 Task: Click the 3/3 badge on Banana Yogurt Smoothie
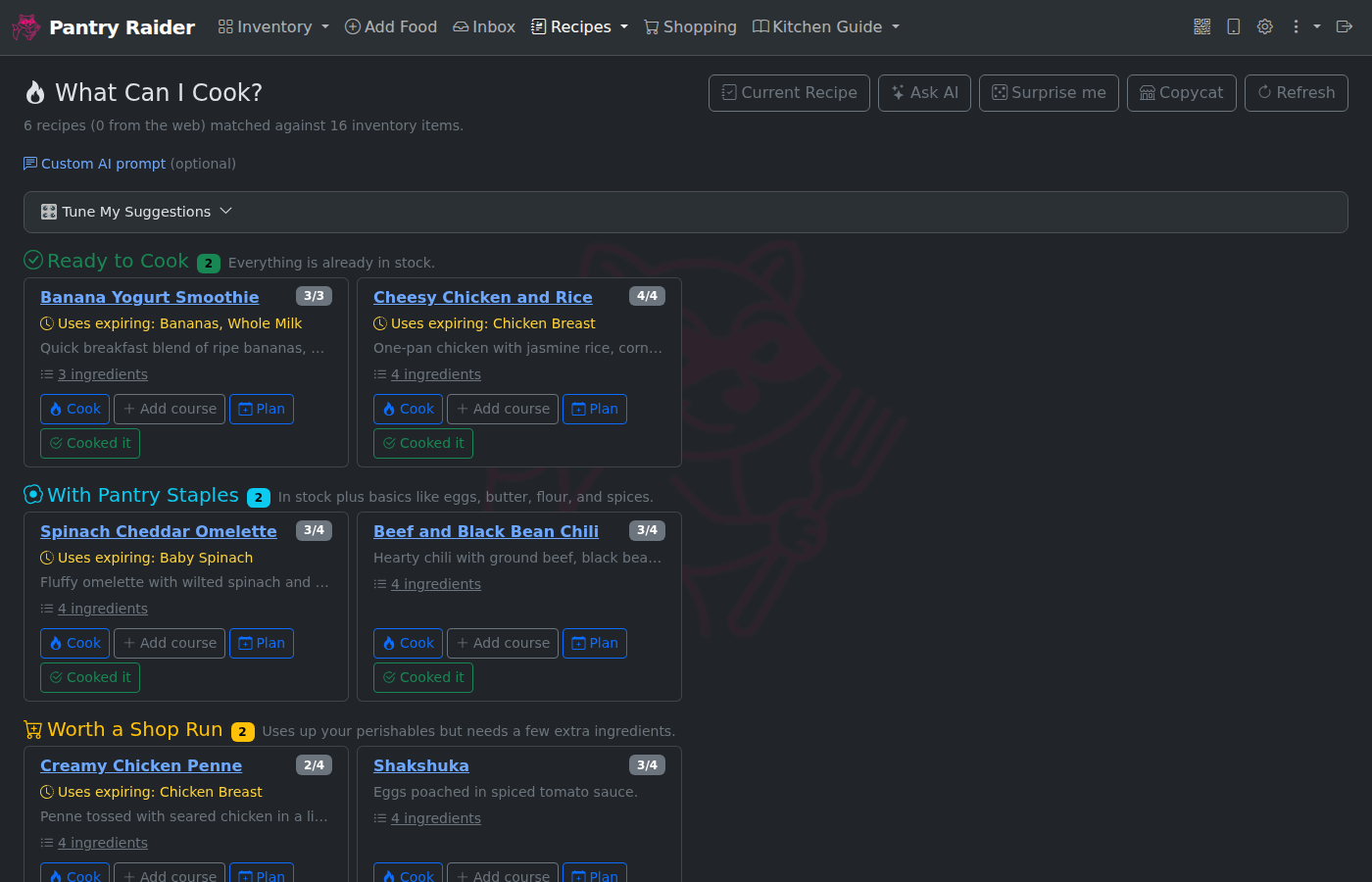click(x=314, y=296)
